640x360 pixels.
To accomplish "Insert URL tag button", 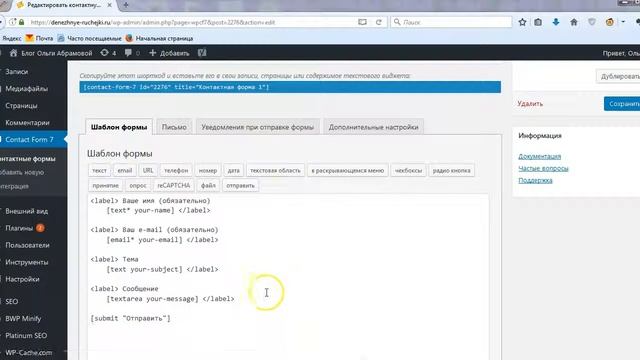I will tap(148, 171).
